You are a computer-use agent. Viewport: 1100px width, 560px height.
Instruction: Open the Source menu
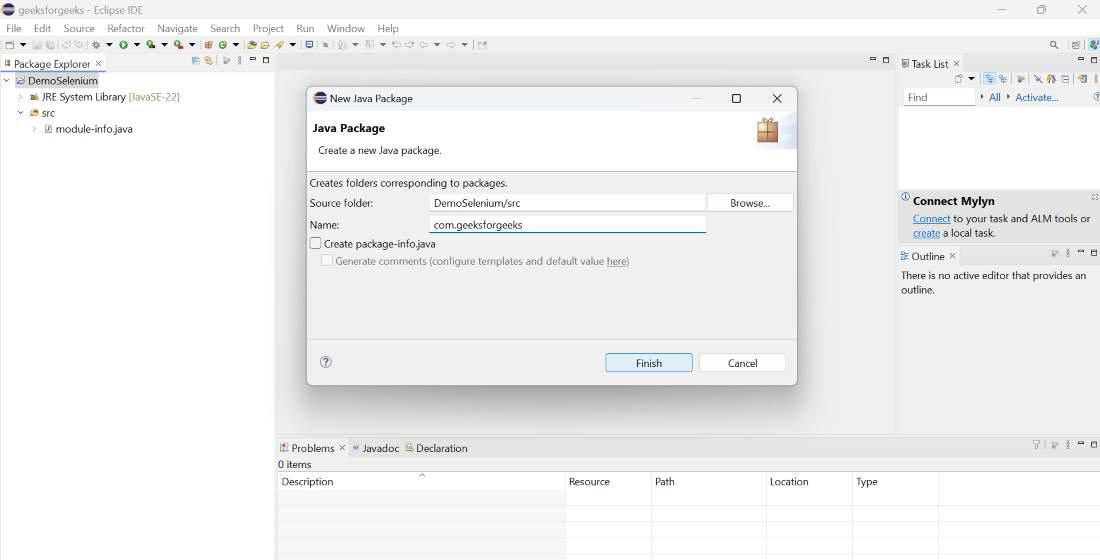pyautogui.click(x=79, y=28)
